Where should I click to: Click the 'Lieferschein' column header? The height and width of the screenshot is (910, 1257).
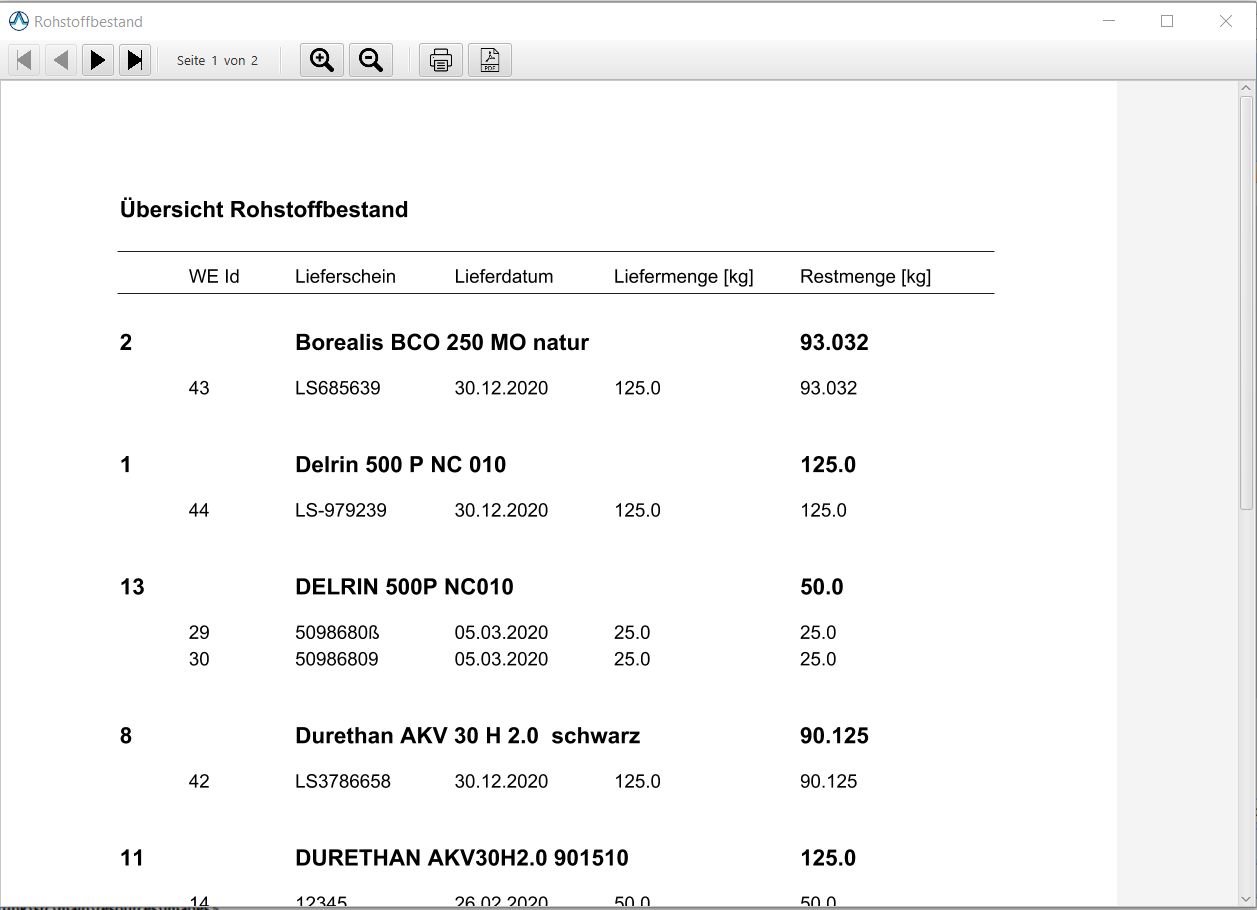tap(345, 277)
